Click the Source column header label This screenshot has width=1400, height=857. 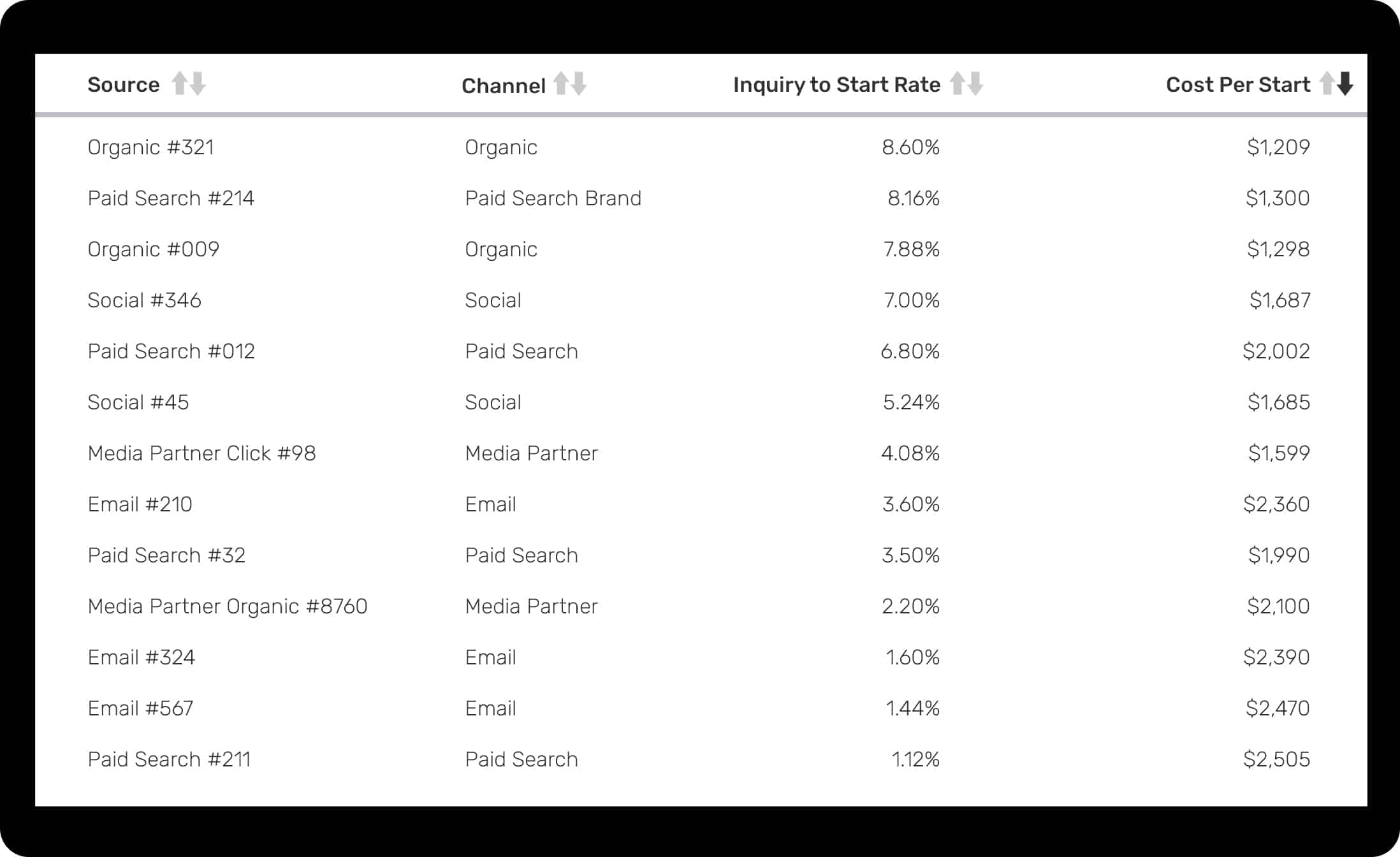tap(124, 85)
